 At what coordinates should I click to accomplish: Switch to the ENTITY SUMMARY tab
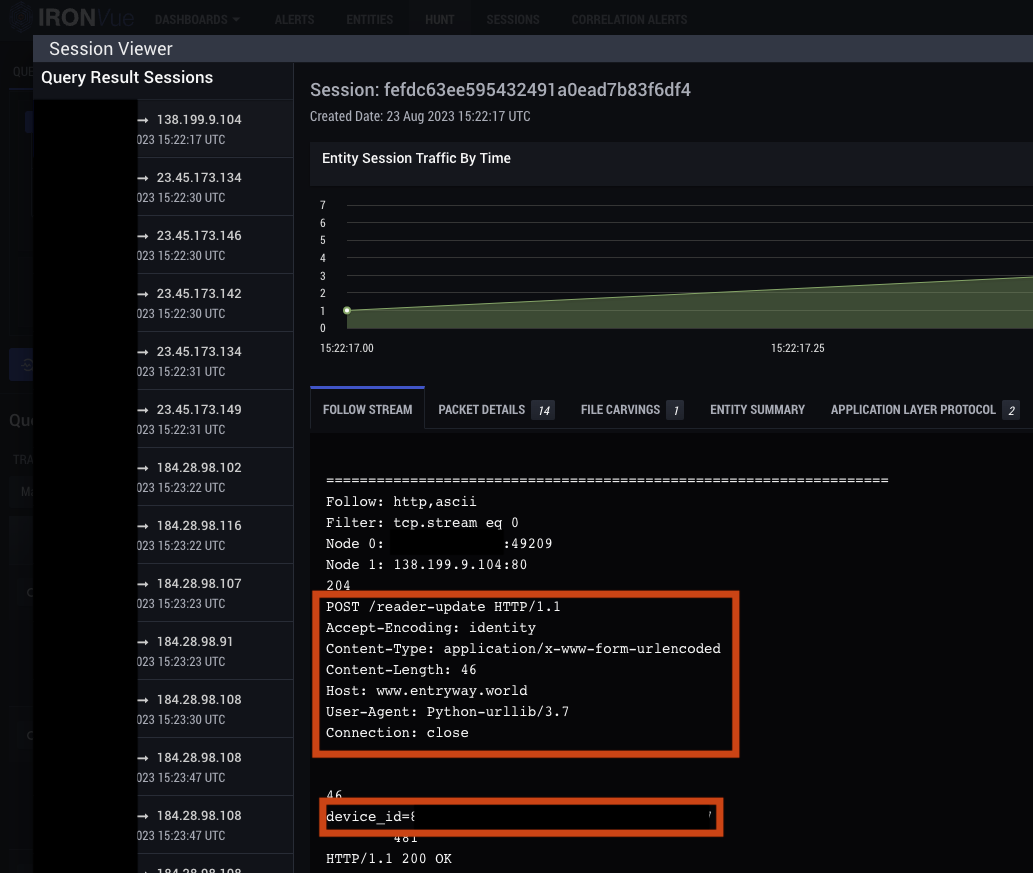[757, 410]
